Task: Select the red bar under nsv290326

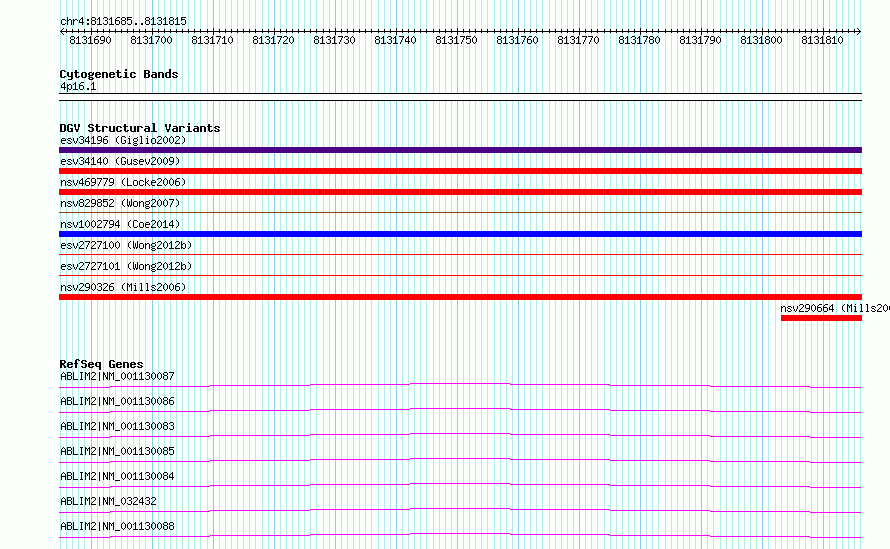Action: click(x=460, y=297)
